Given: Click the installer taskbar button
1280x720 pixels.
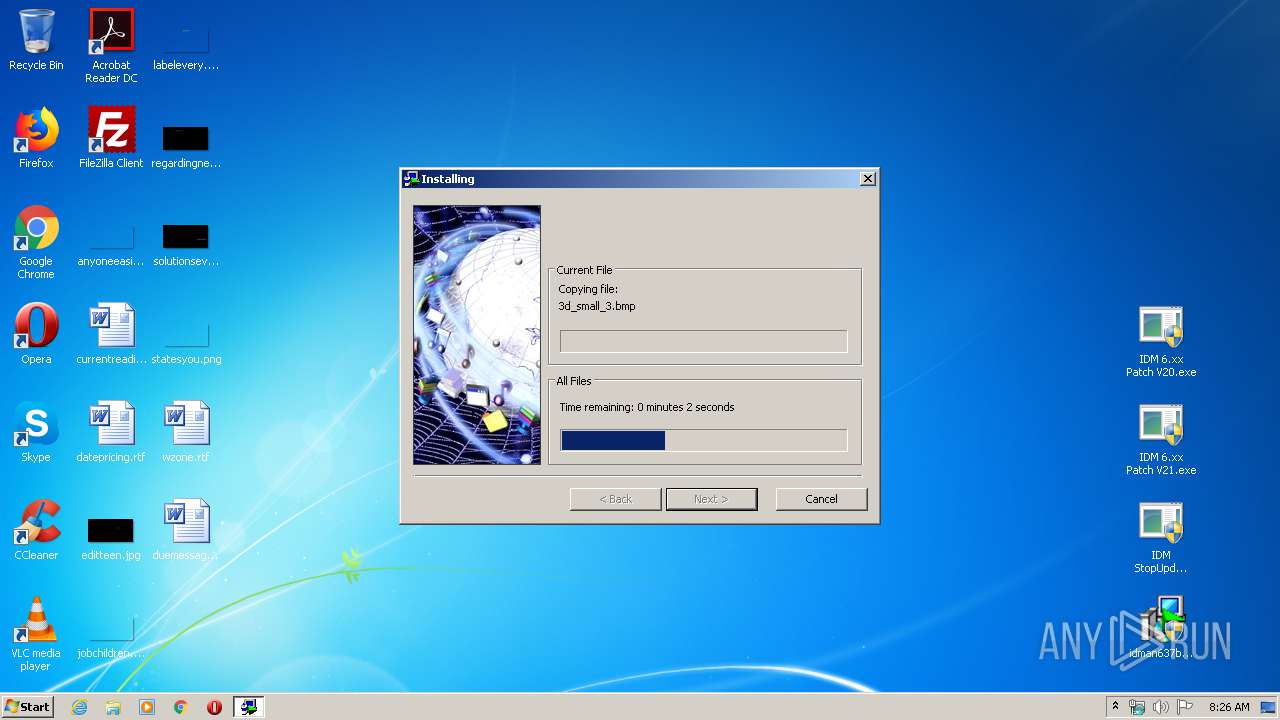Looking at the screenshot, I should (x=248, y=707).
